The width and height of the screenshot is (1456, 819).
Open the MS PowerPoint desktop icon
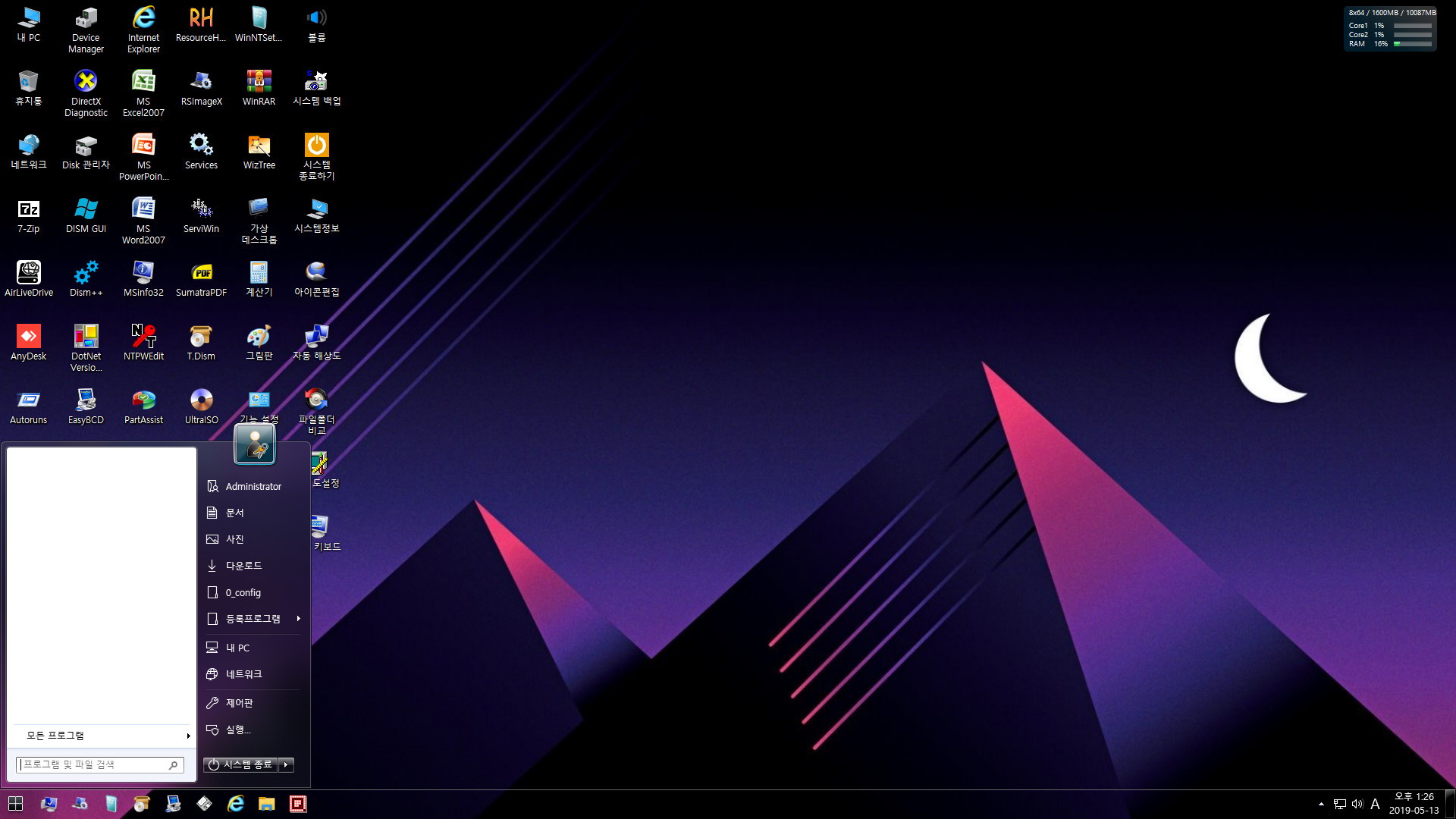click(x=143, y=157)
